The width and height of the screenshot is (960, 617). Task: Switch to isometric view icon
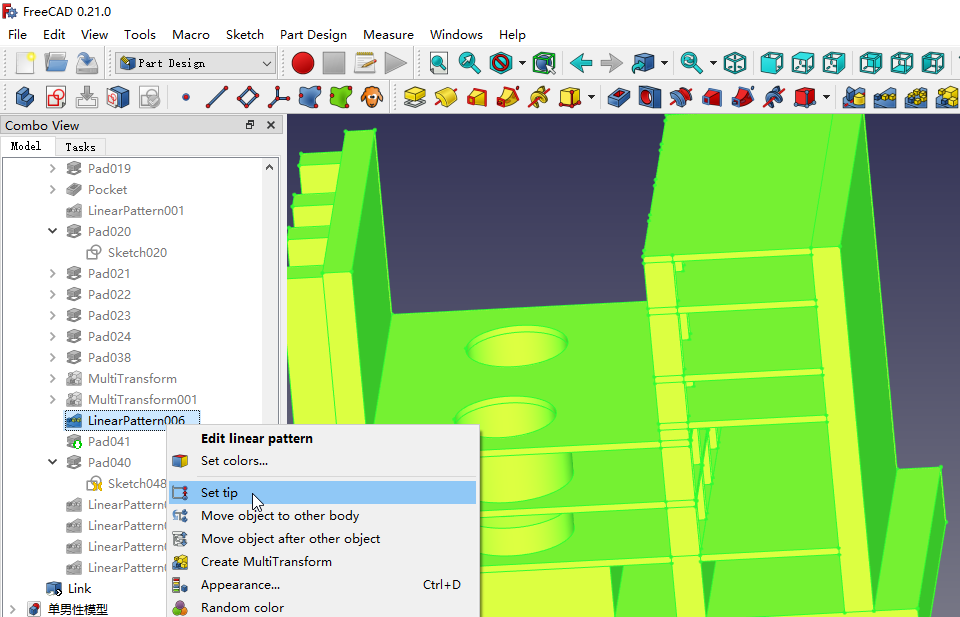pyautogui.click(x=735, y=63)
